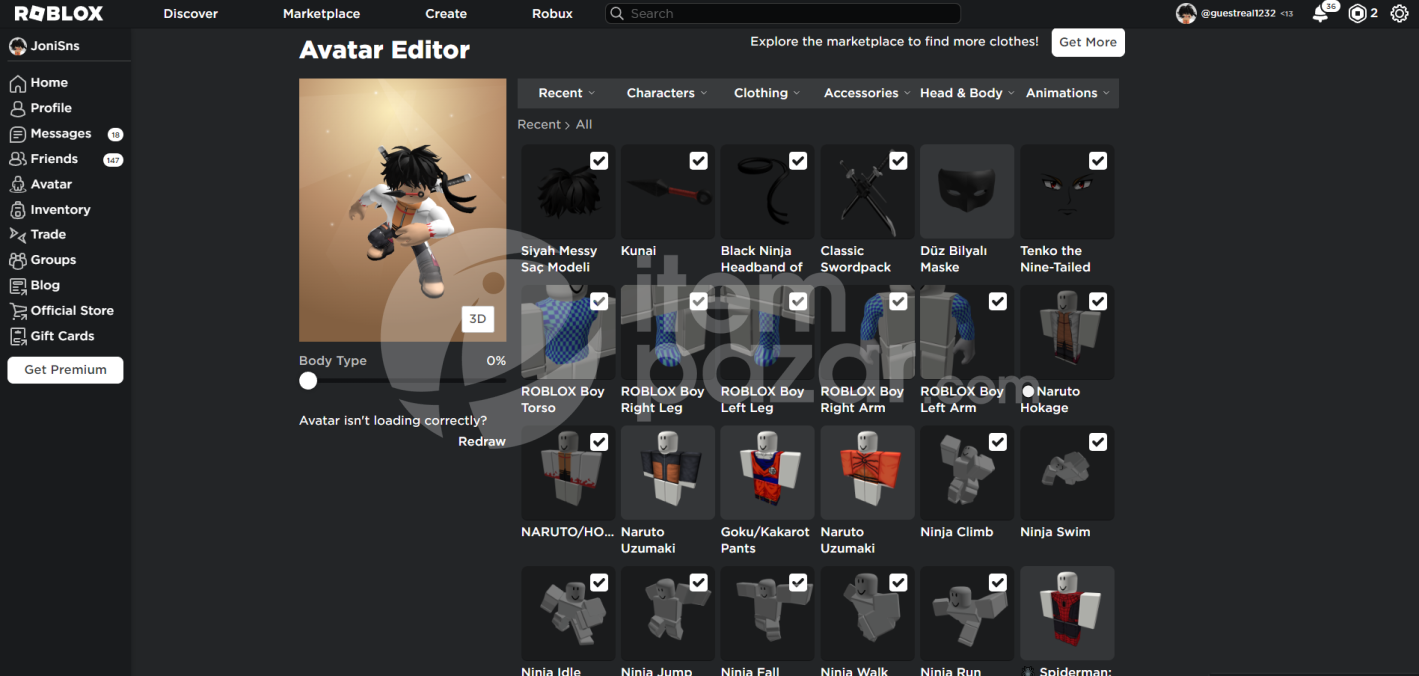
Task: Expand the Clothing dropdown
Action: [x=767, y=93]
